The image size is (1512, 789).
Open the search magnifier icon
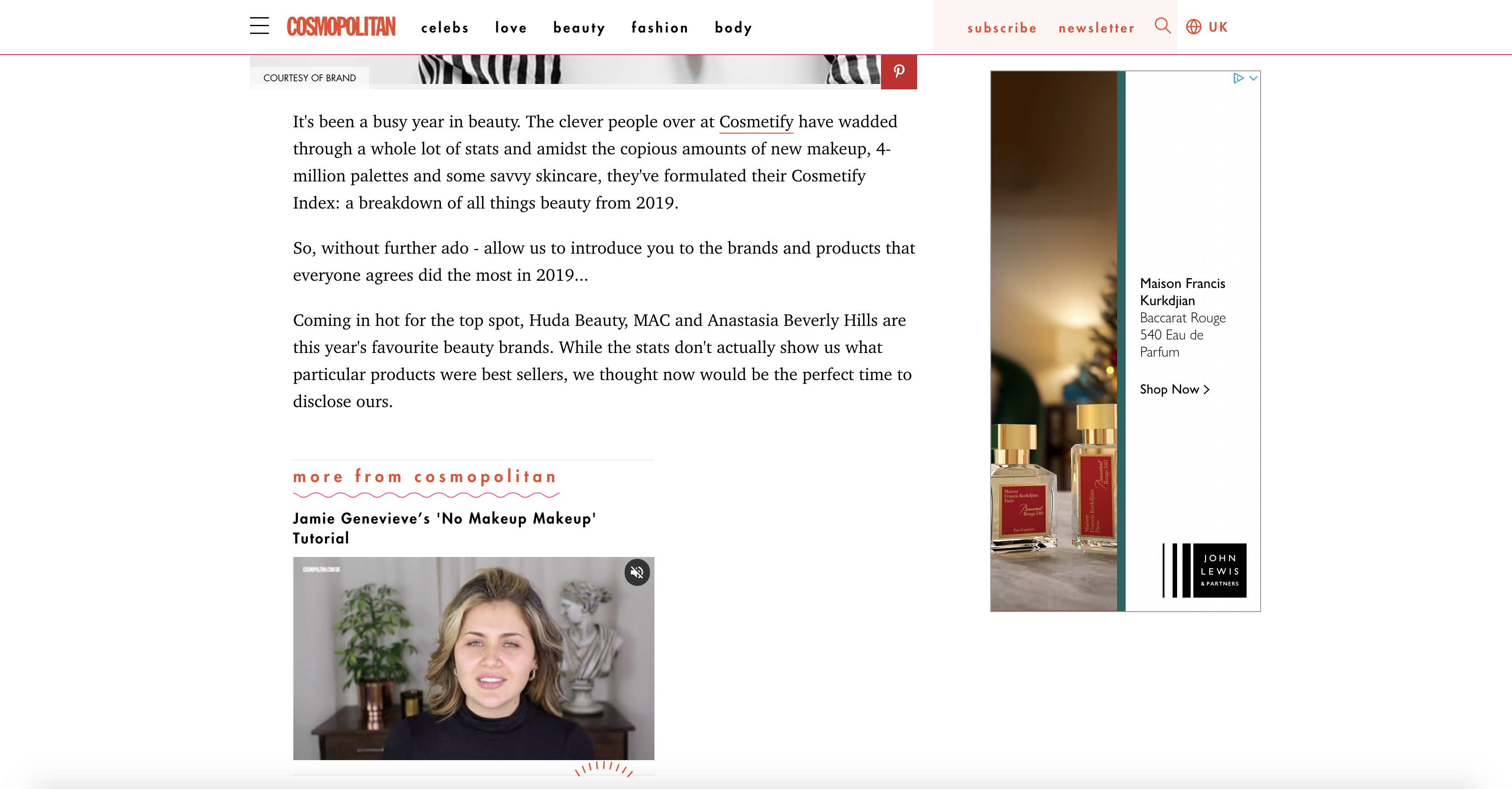pos(1162,26)
